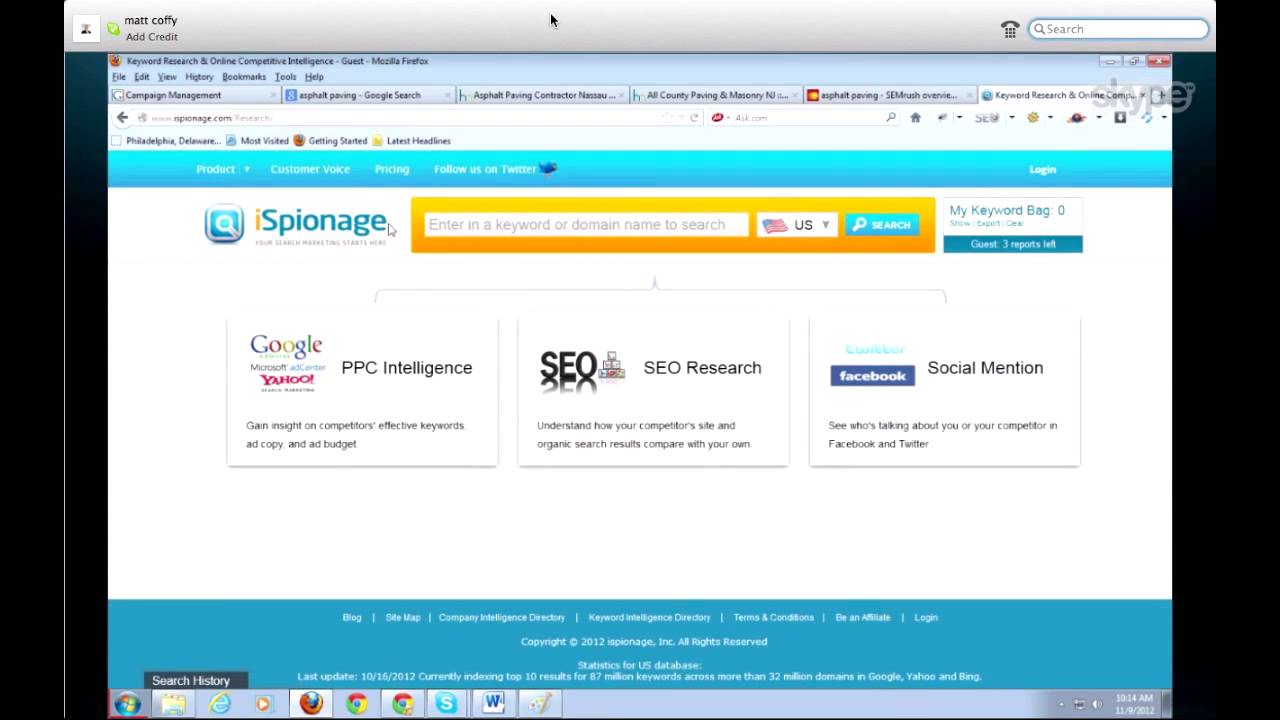Image resolution: width=1280 pixels, height=720 pixels.
Task: Open the View menu
Action: [167, 77]
